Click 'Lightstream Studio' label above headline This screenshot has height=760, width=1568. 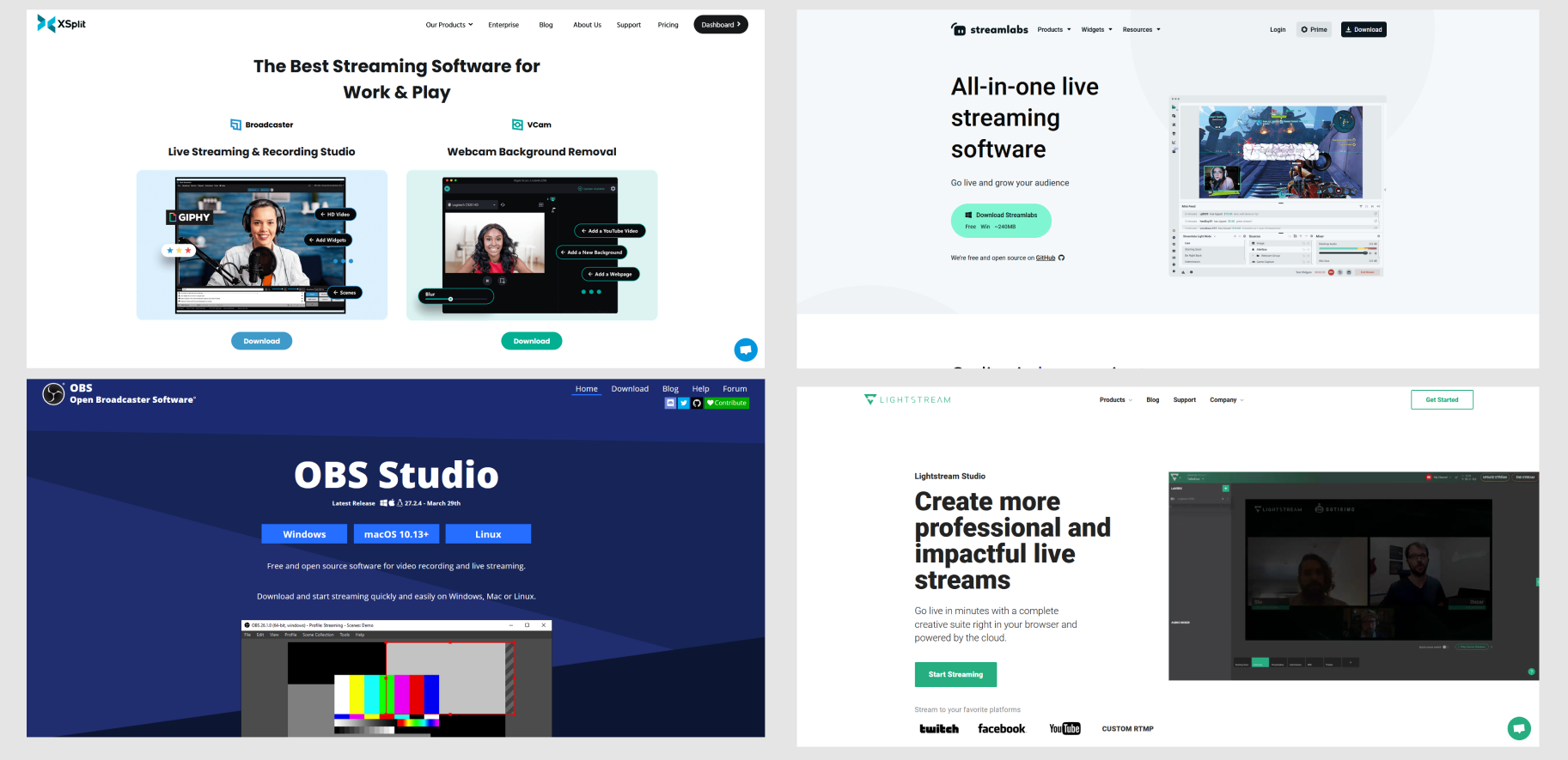click(x=949, y=476)
